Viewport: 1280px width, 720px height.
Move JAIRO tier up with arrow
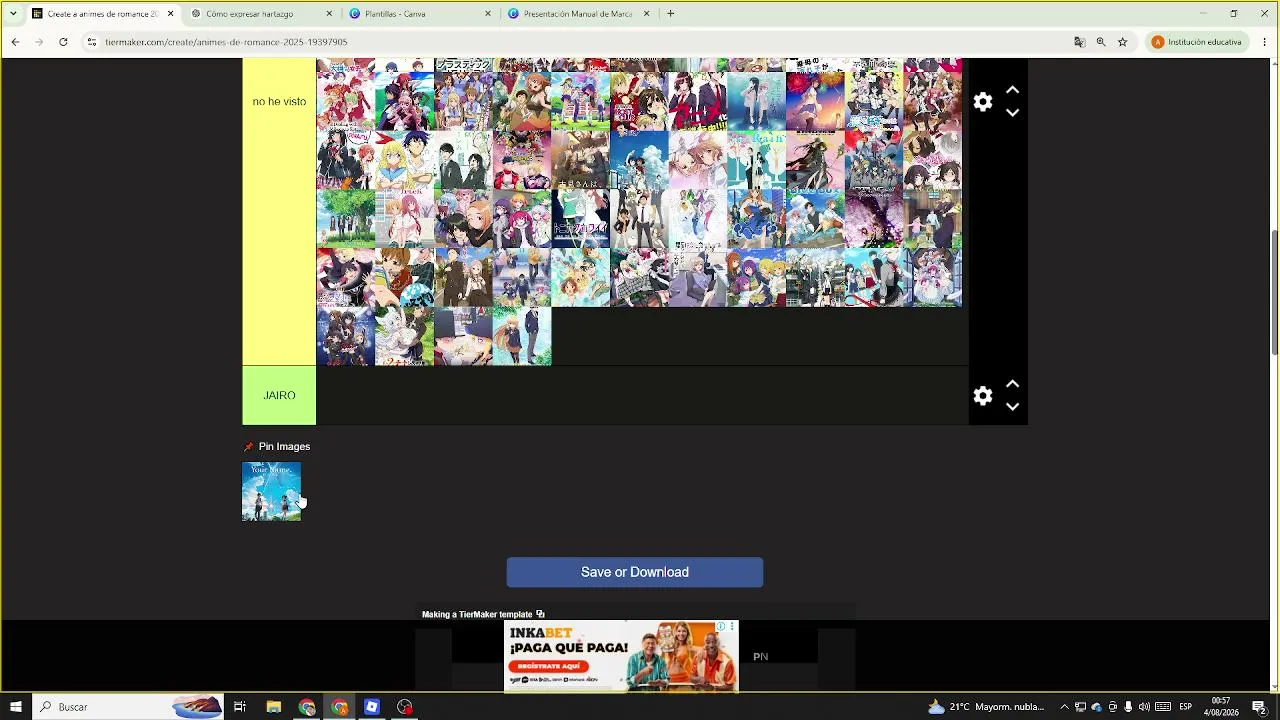tap(1012, 384)
